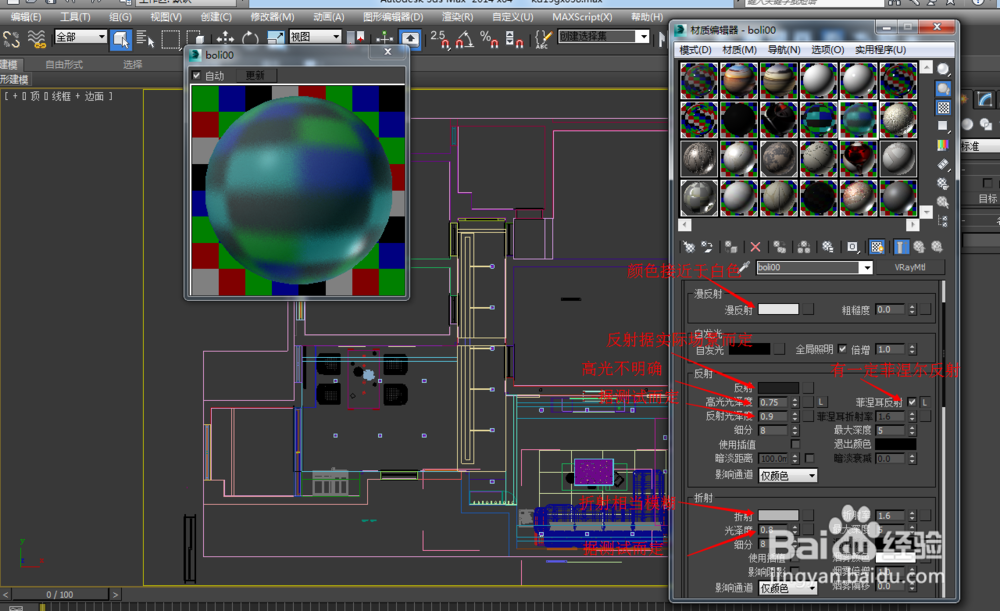Toggle the 暗淡距离 checkbox

809,458
